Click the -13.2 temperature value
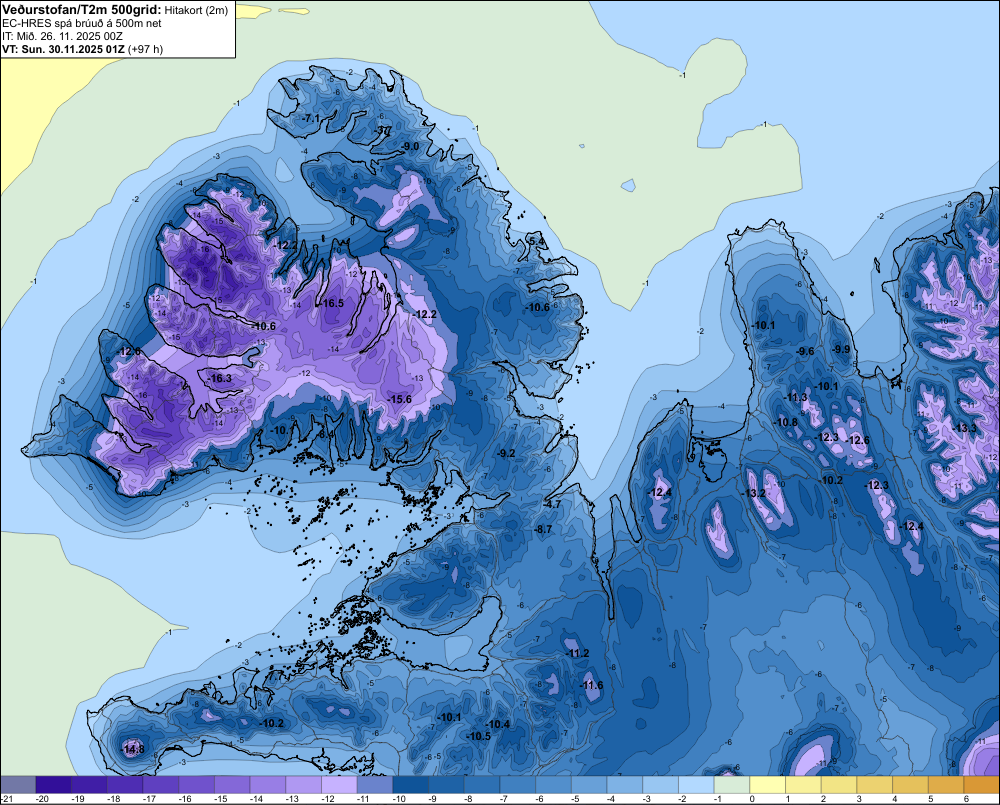 pyautogui.click(x=754, y=493)
